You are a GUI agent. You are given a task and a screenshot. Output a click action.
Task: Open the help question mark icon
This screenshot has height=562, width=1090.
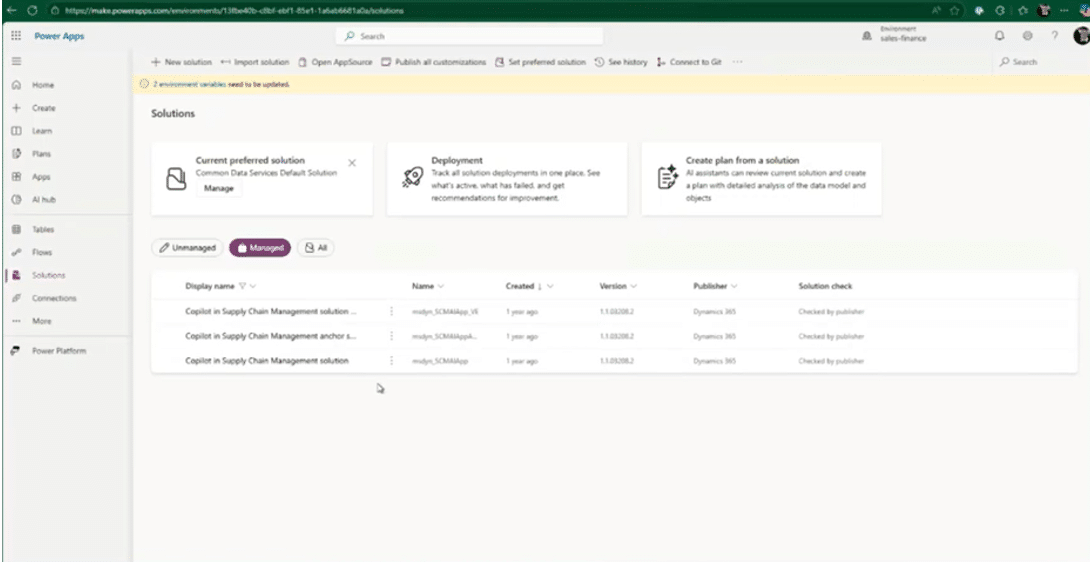pyautogui.click(x=1055, y=35)
